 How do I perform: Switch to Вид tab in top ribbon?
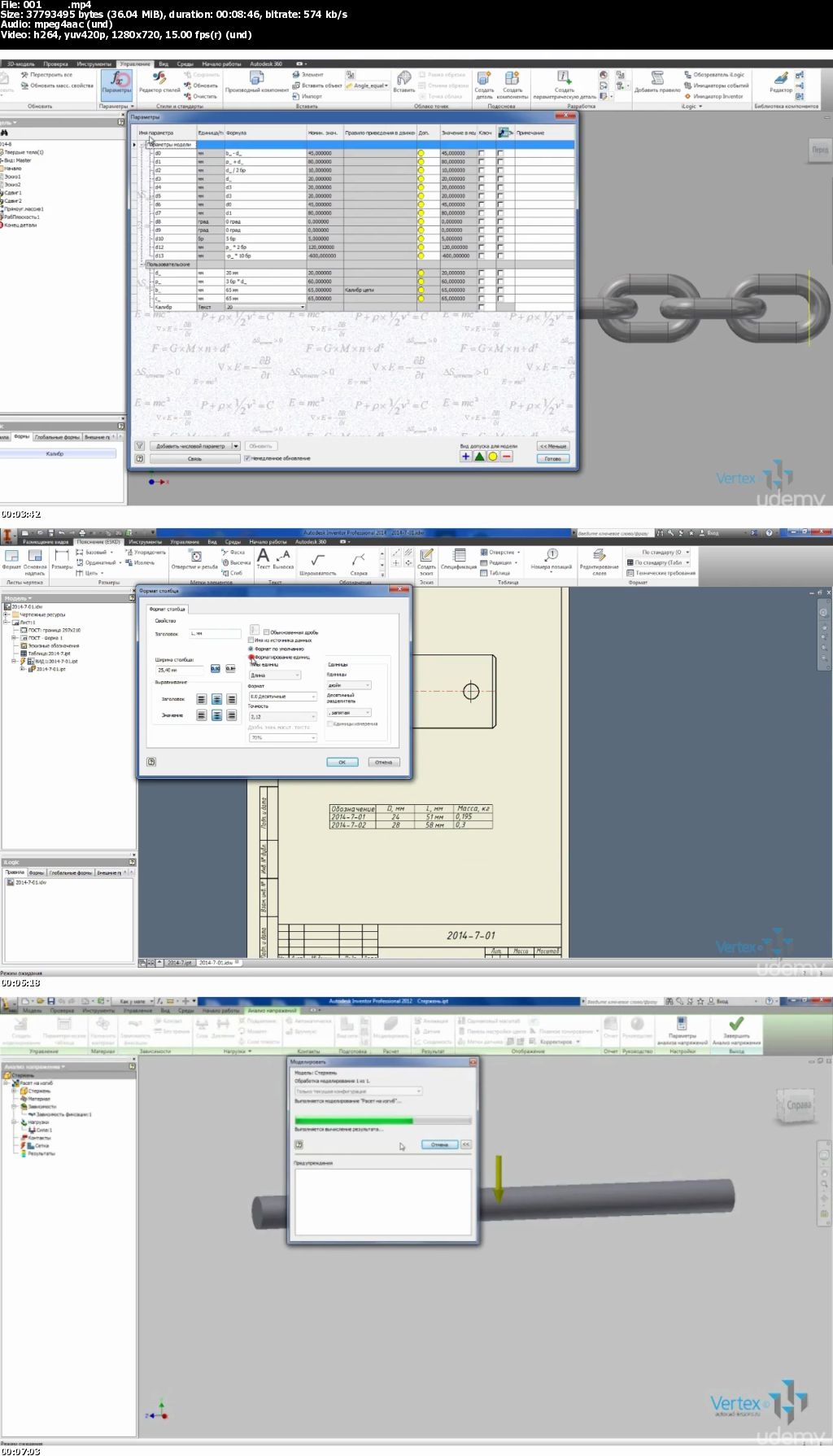(x=164, y=63)
